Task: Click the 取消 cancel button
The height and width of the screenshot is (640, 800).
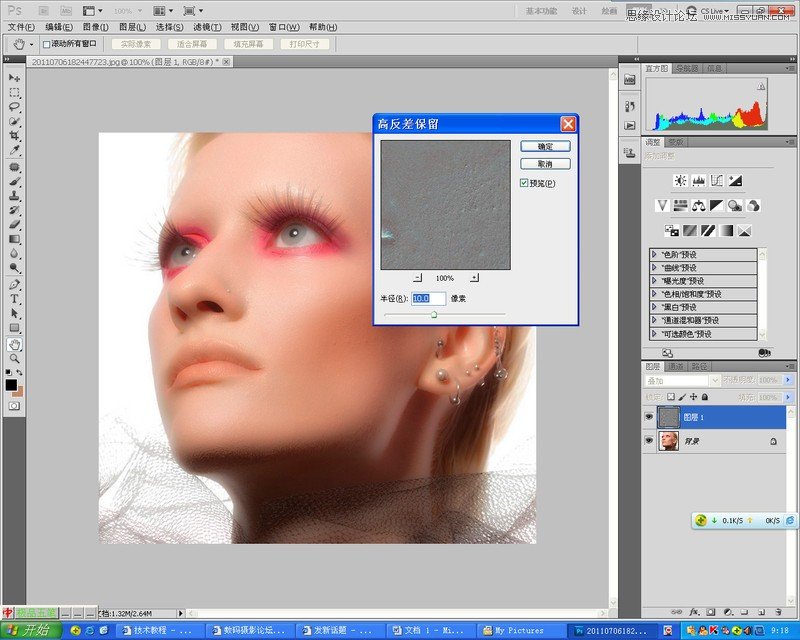Action: (544, 162)
